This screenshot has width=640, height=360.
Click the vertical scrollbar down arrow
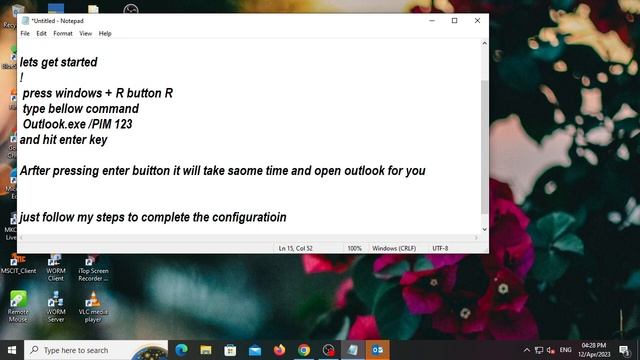(484, 229)
